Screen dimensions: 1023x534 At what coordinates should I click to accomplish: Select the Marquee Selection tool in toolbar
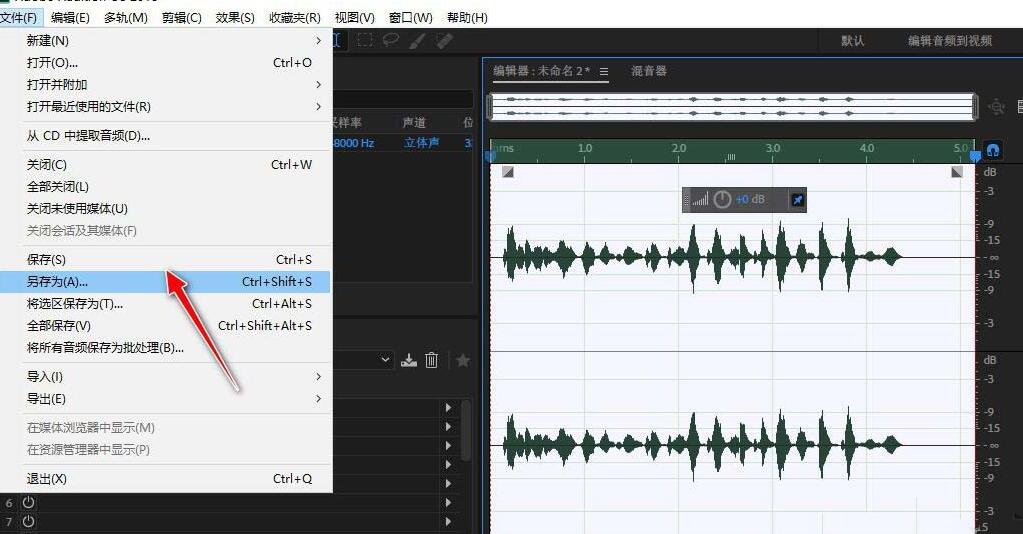coord(365,40)
